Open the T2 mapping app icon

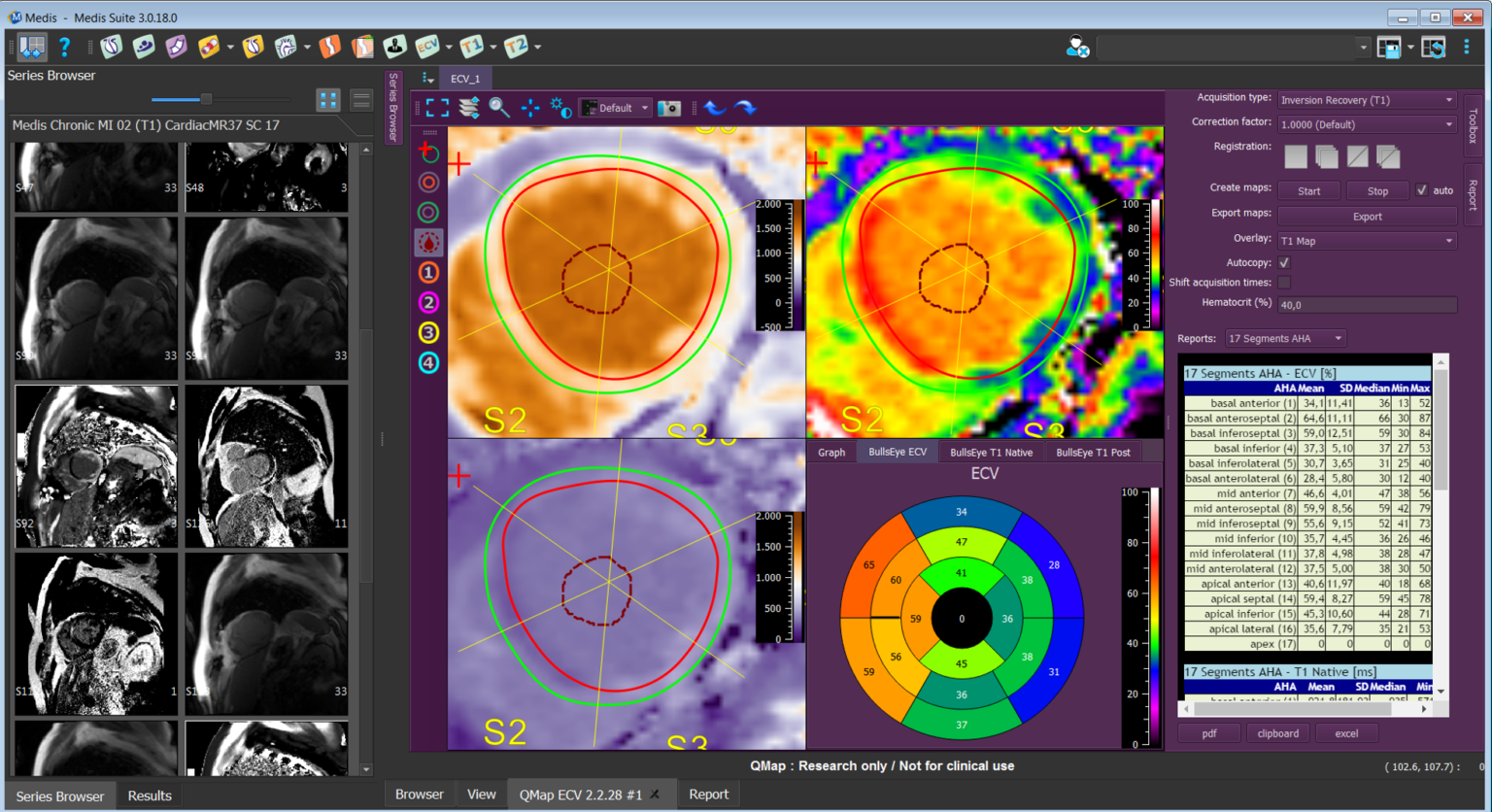tap(516, 47)
